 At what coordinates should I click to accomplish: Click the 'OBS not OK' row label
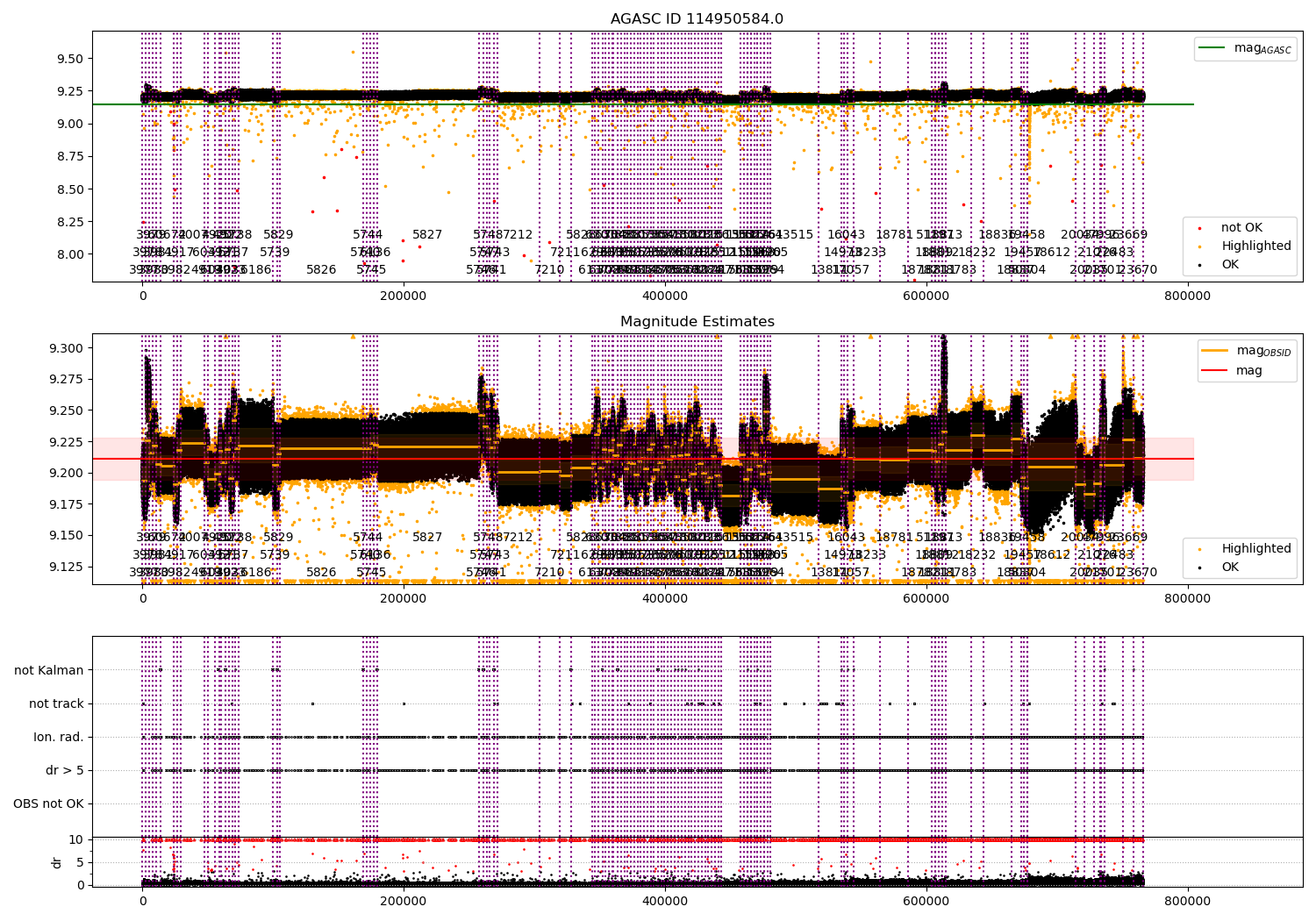[48, 803]
